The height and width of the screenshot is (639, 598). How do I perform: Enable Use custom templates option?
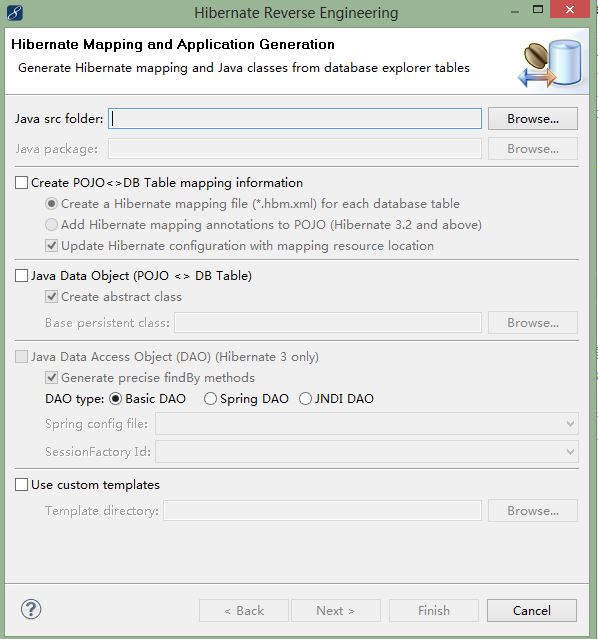pyautogui.click(x=21, y=485)
